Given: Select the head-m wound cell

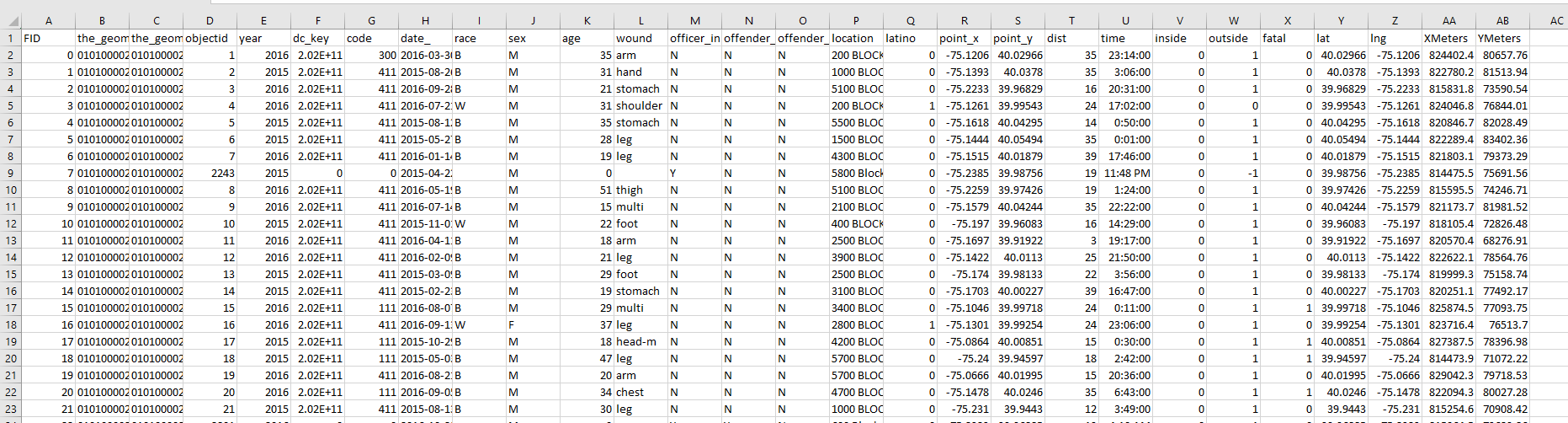Looking at the screenshot, I should click(x=640, y=341).
